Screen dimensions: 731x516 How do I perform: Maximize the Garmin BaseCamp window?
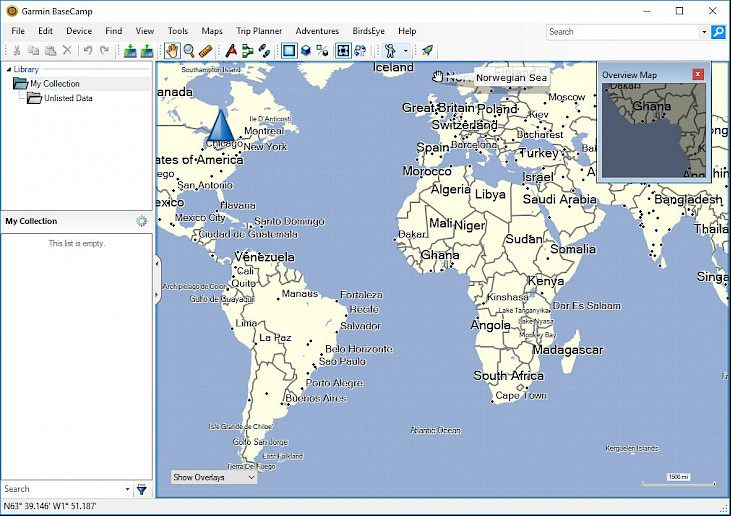(x=679, y=11)
